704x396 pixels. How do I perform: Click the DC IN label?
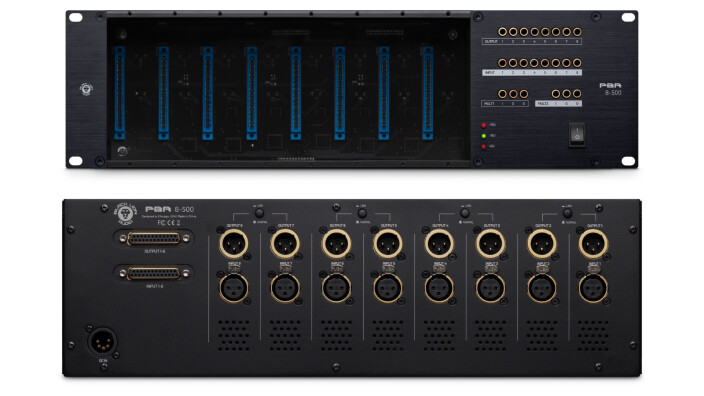[x=103, y=361]
